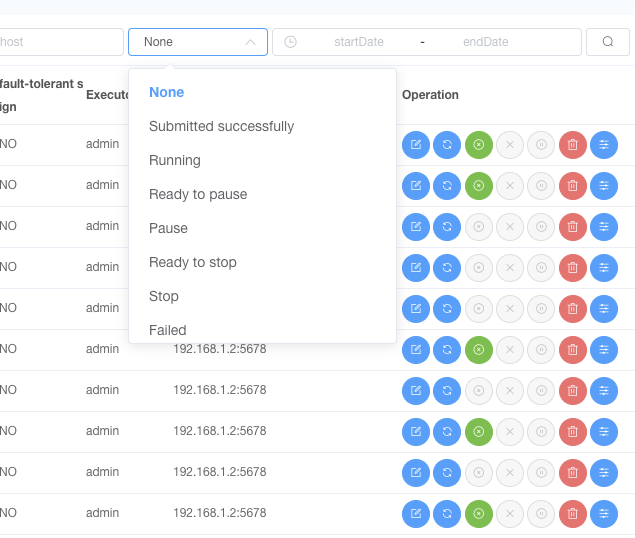Click the edit icon in the first row

pos(416,145)
